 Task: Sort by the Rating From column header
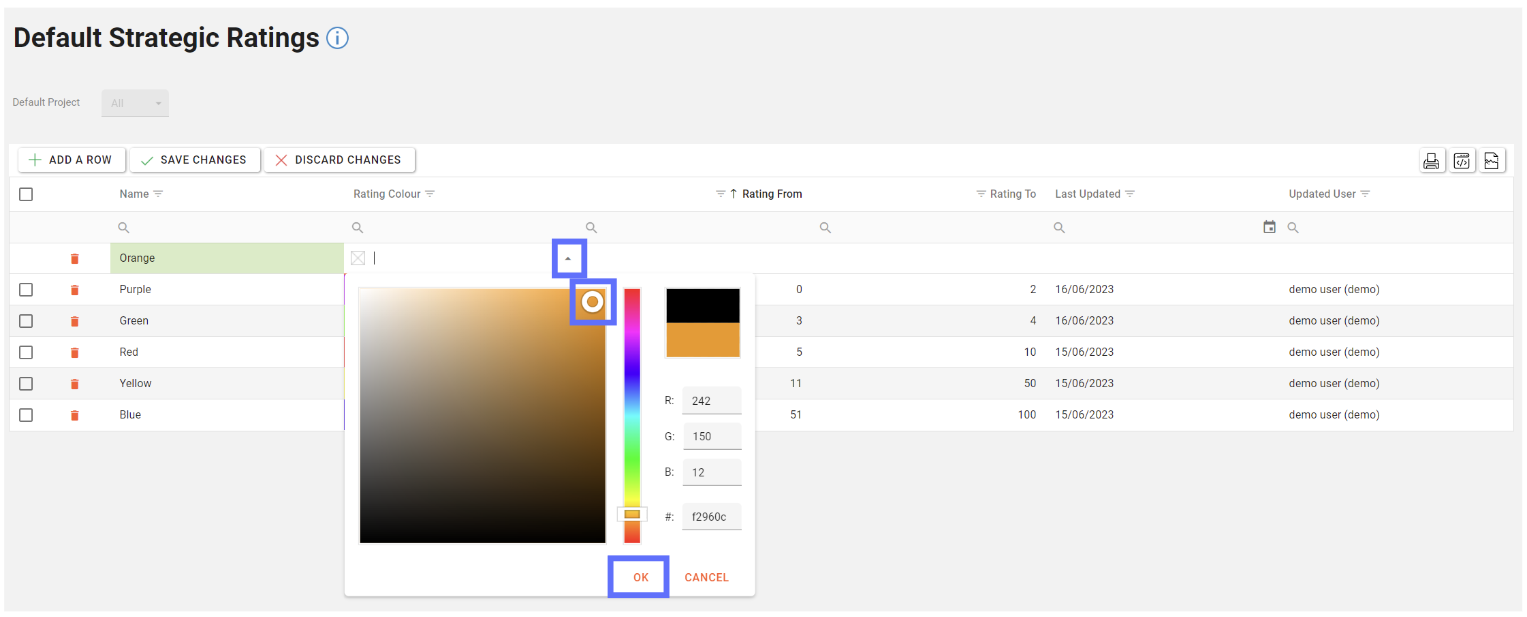(771, 194)
